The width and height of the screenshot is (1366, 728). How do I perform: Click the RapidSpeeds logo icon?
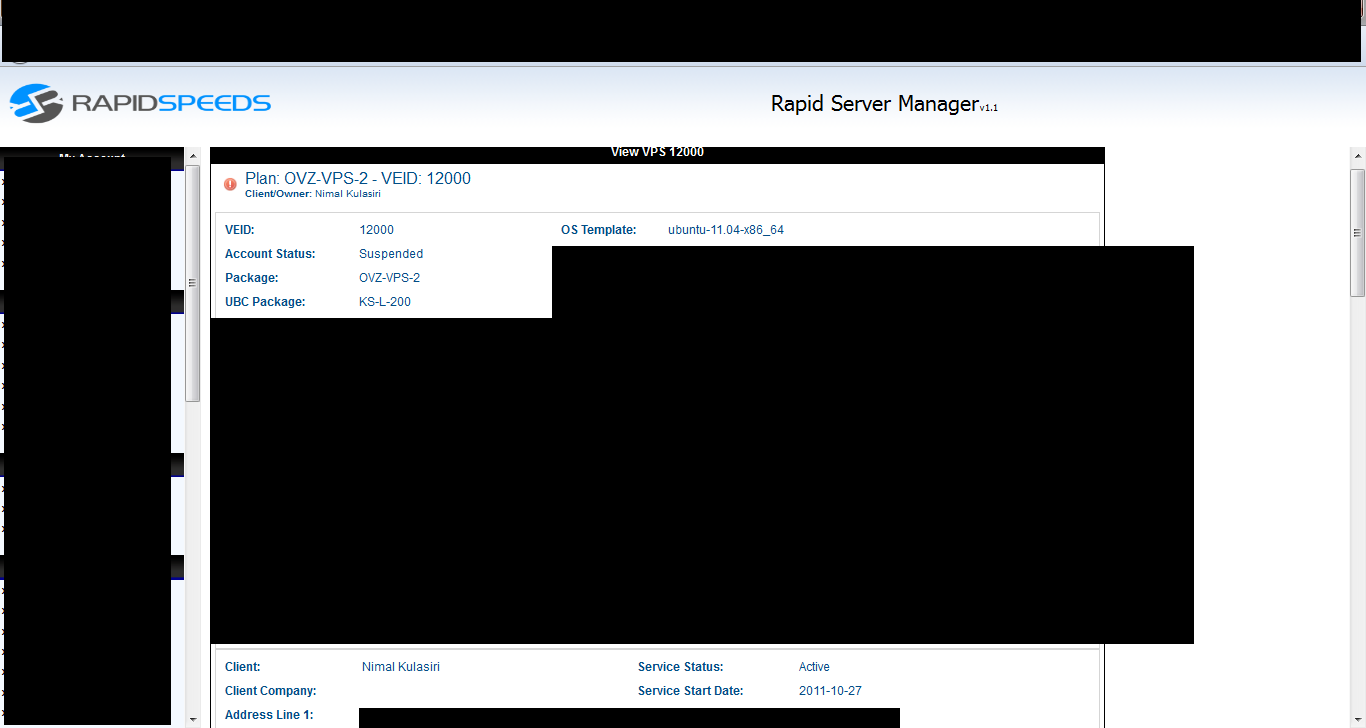pyautogui.click(x=36, y=103)
